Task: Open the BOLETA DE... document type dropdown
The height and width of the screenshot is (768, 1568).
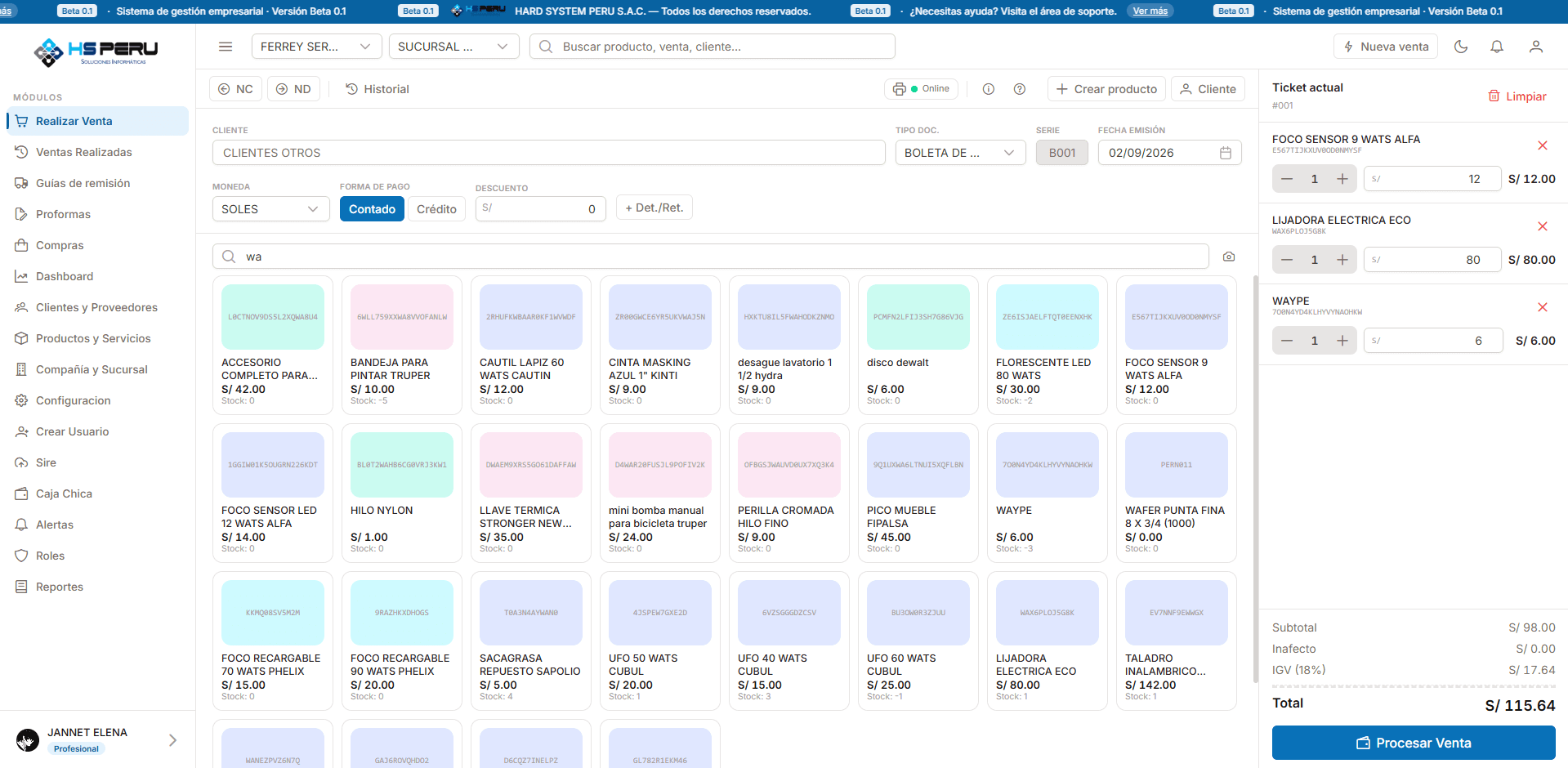Action: [x=960, y=153]
